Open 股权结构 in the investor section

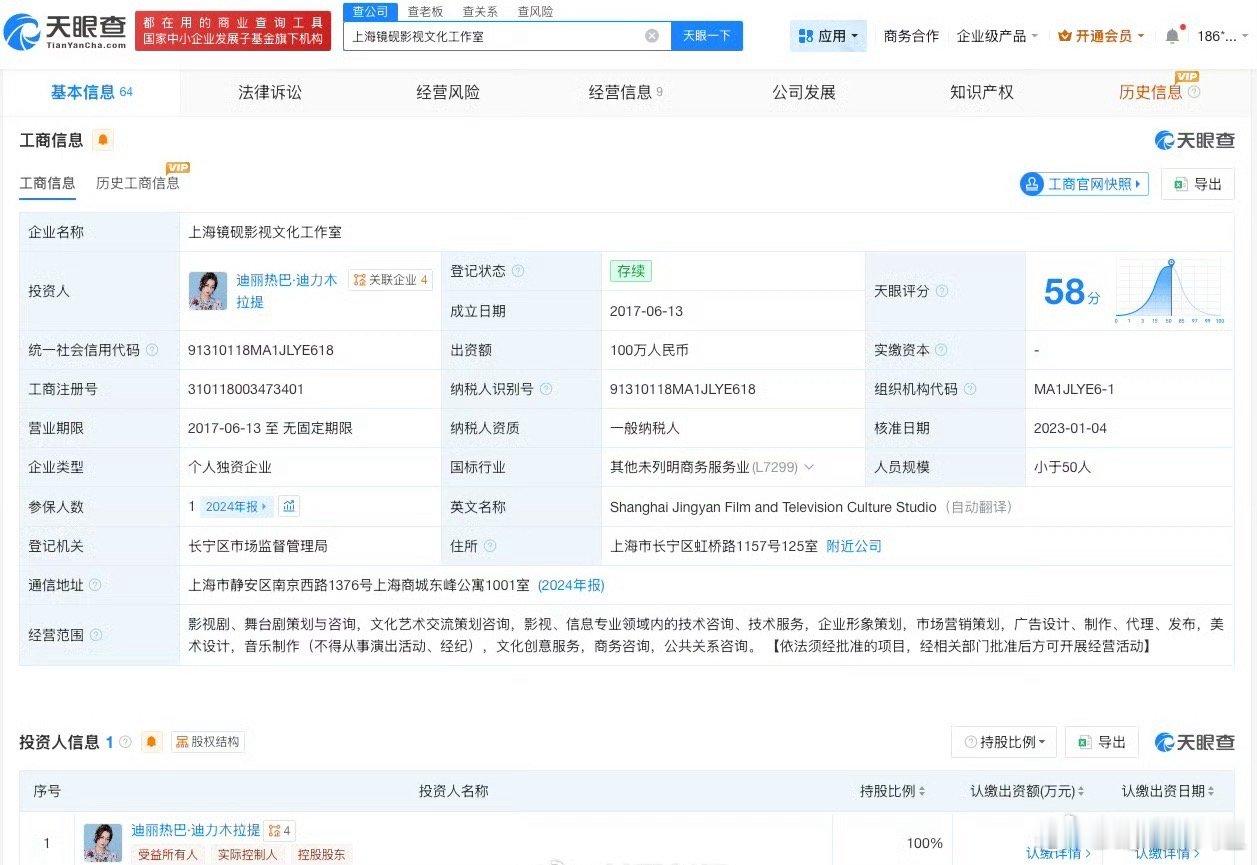(x=206, y=741)
